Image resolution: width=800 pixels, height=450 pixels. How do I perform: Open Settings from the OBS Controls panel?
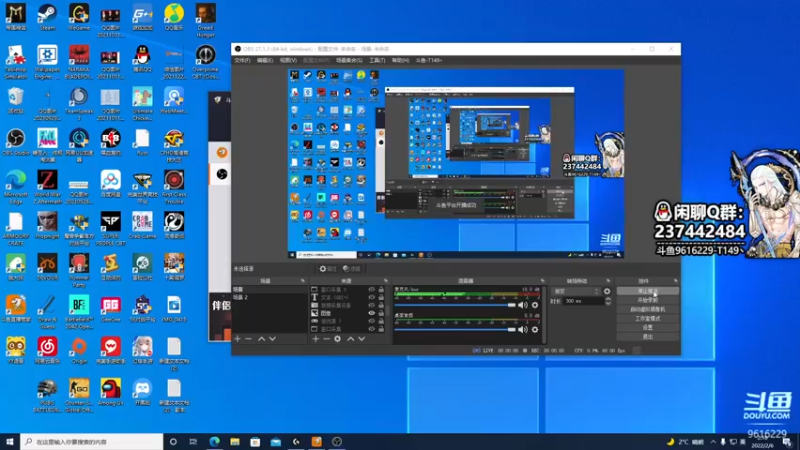(x=647, y=328)
